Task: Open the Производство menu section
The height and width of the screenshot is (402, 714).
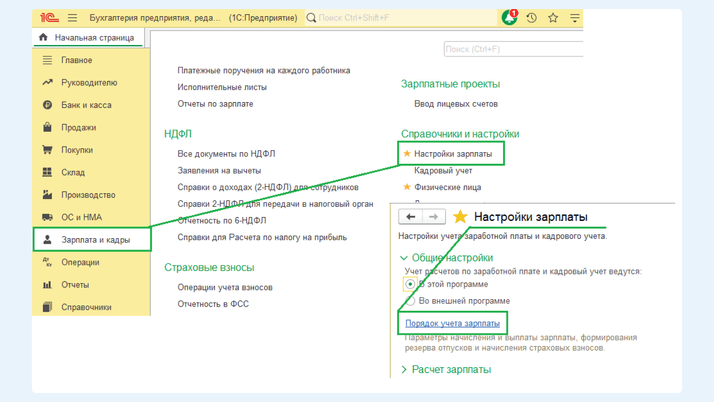Action: pyautogui.click(x=88, y=195)
